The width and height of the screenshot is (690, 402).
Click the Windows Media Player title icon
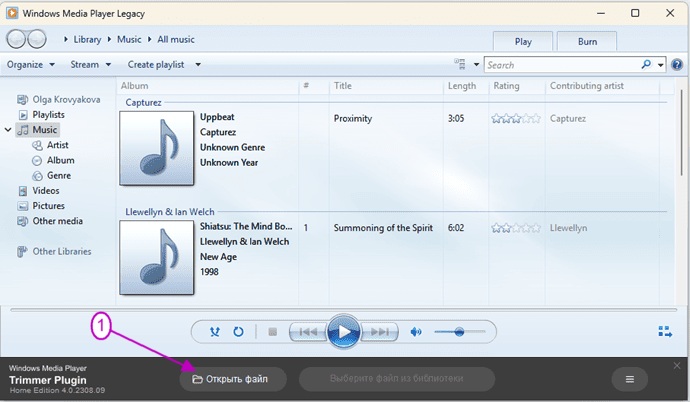pyautogui.click(x=12, y=13)
